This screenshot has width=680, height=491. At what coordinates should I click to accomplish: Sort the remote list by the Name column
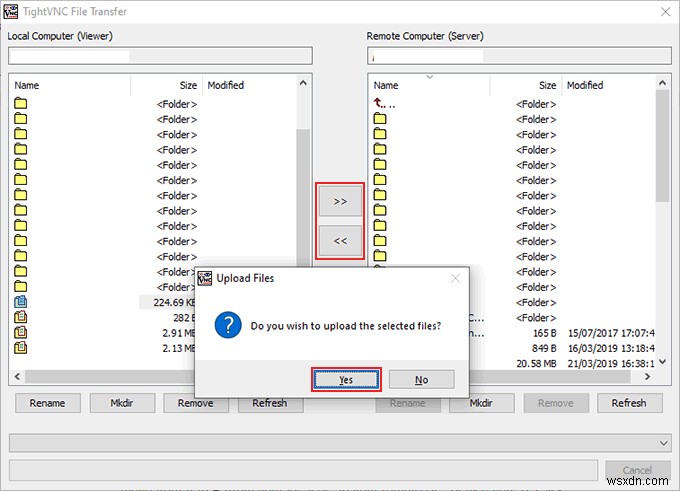coord(386,85)
